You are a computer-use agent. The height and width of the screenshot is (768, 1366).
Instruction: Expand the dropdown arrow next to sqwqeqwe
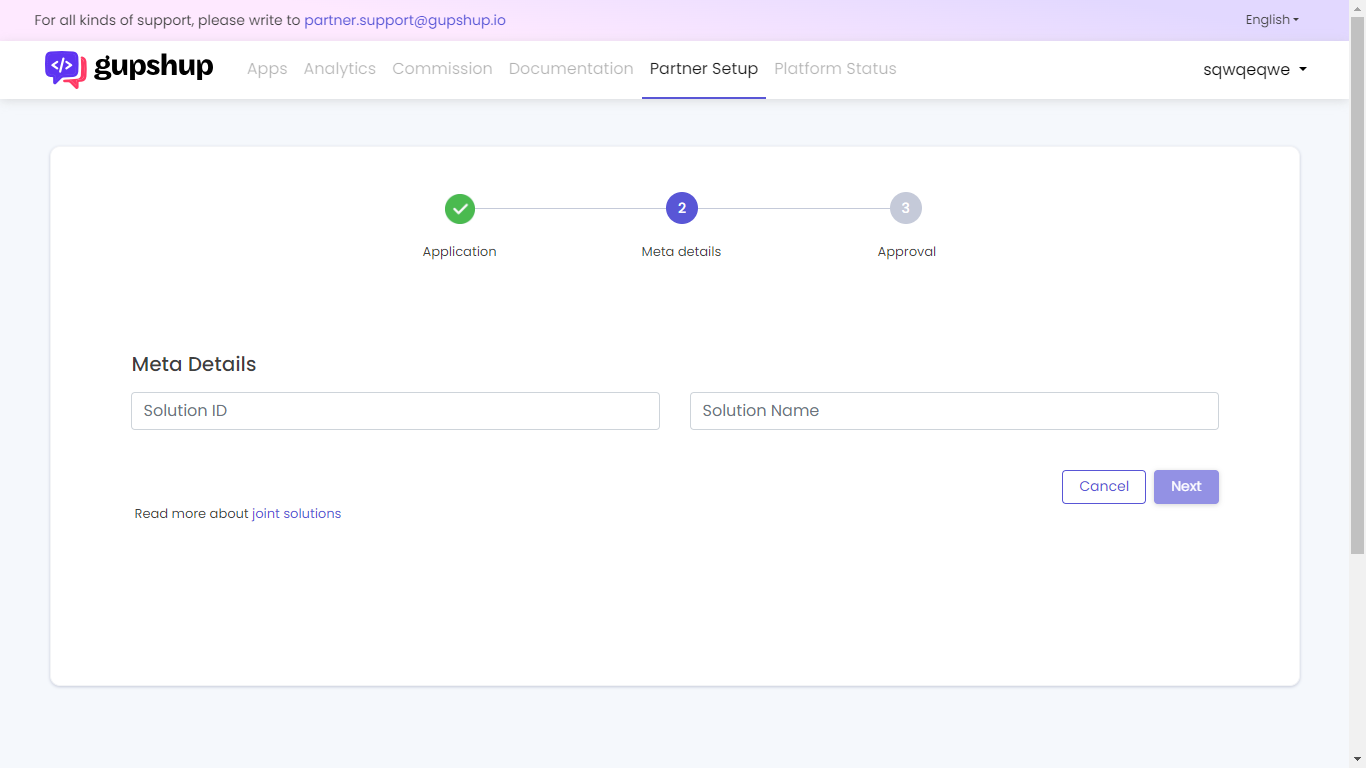(x=1302, y=69)
